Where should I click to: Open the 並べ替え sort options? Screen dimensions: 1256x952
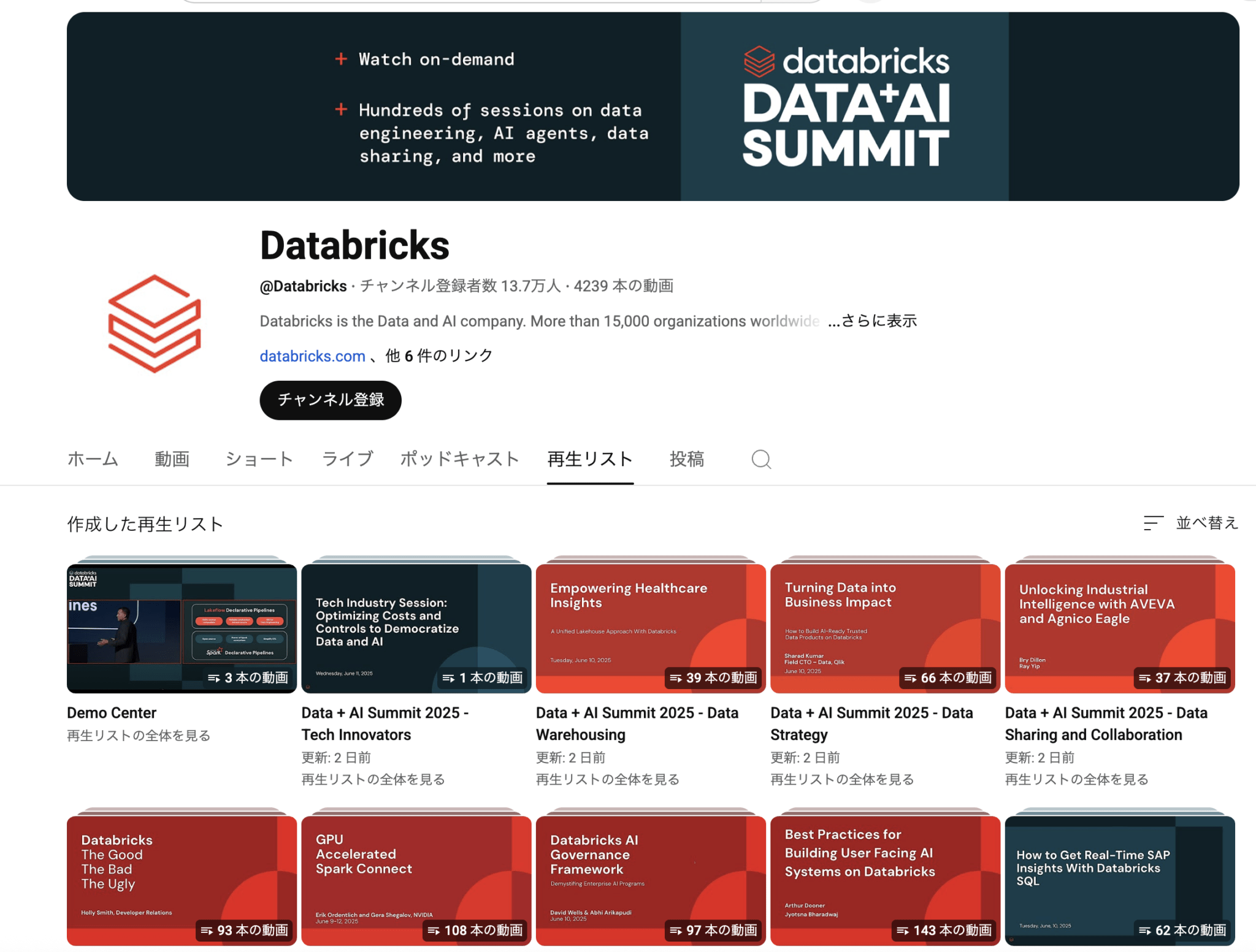[x=1207, y=524]
